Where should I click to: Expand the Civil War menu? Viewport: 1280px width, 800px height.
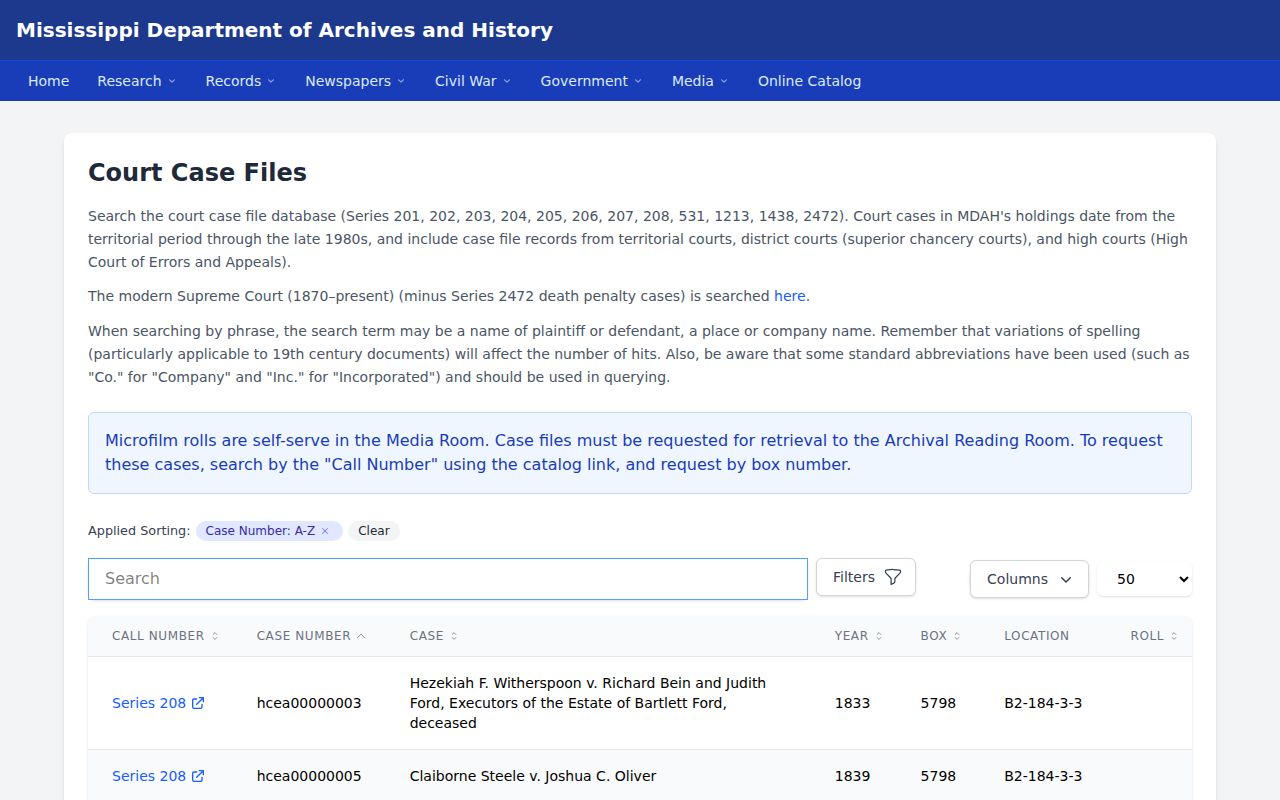point(472,81)
